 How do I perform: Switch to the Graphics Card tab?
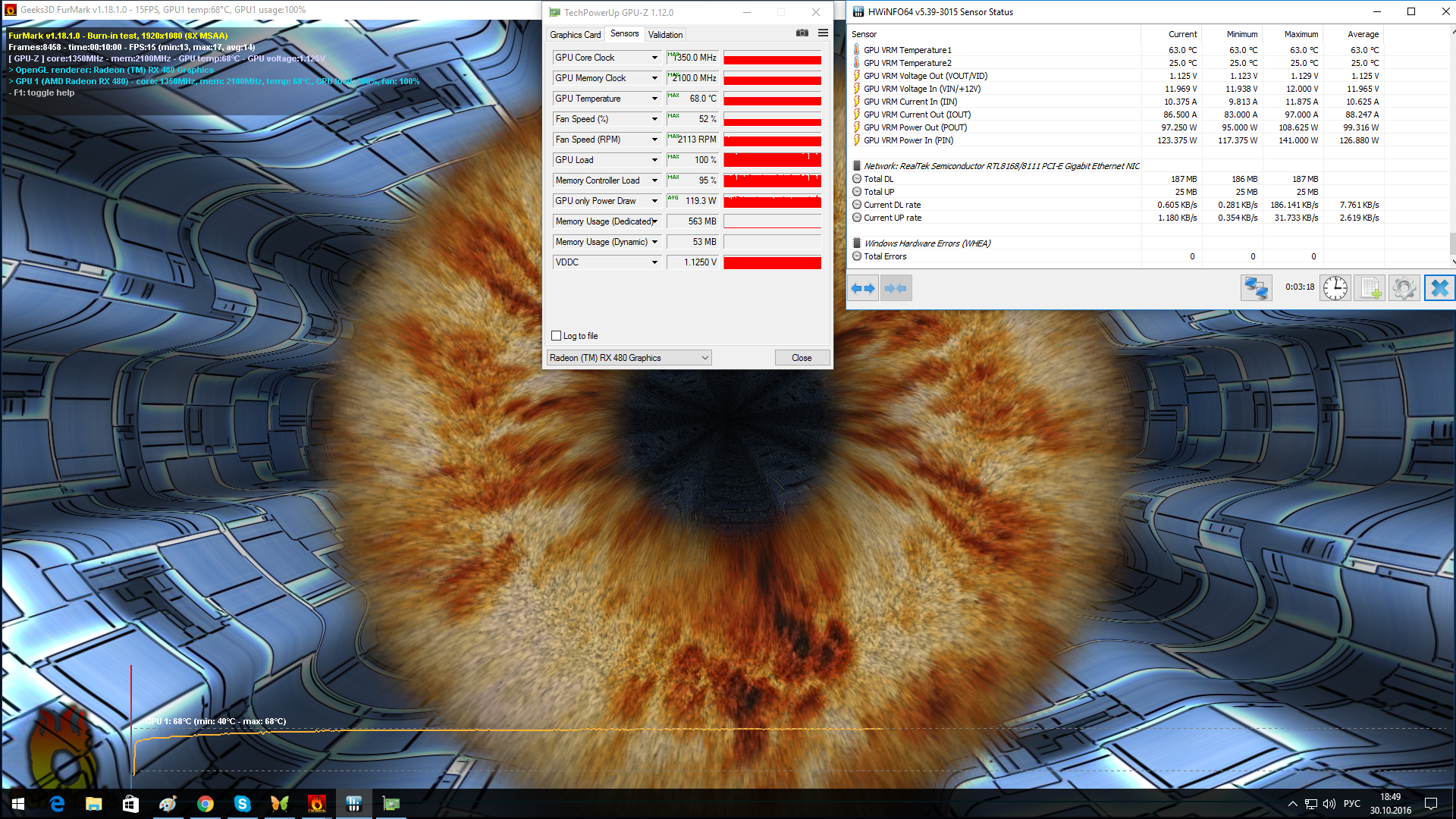tap(575, 35)
